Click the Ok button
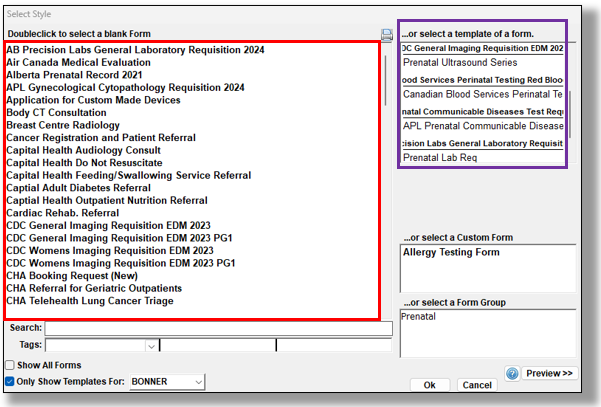The width and height of the screenshot is (601, 407). click(x=429, y=385)
